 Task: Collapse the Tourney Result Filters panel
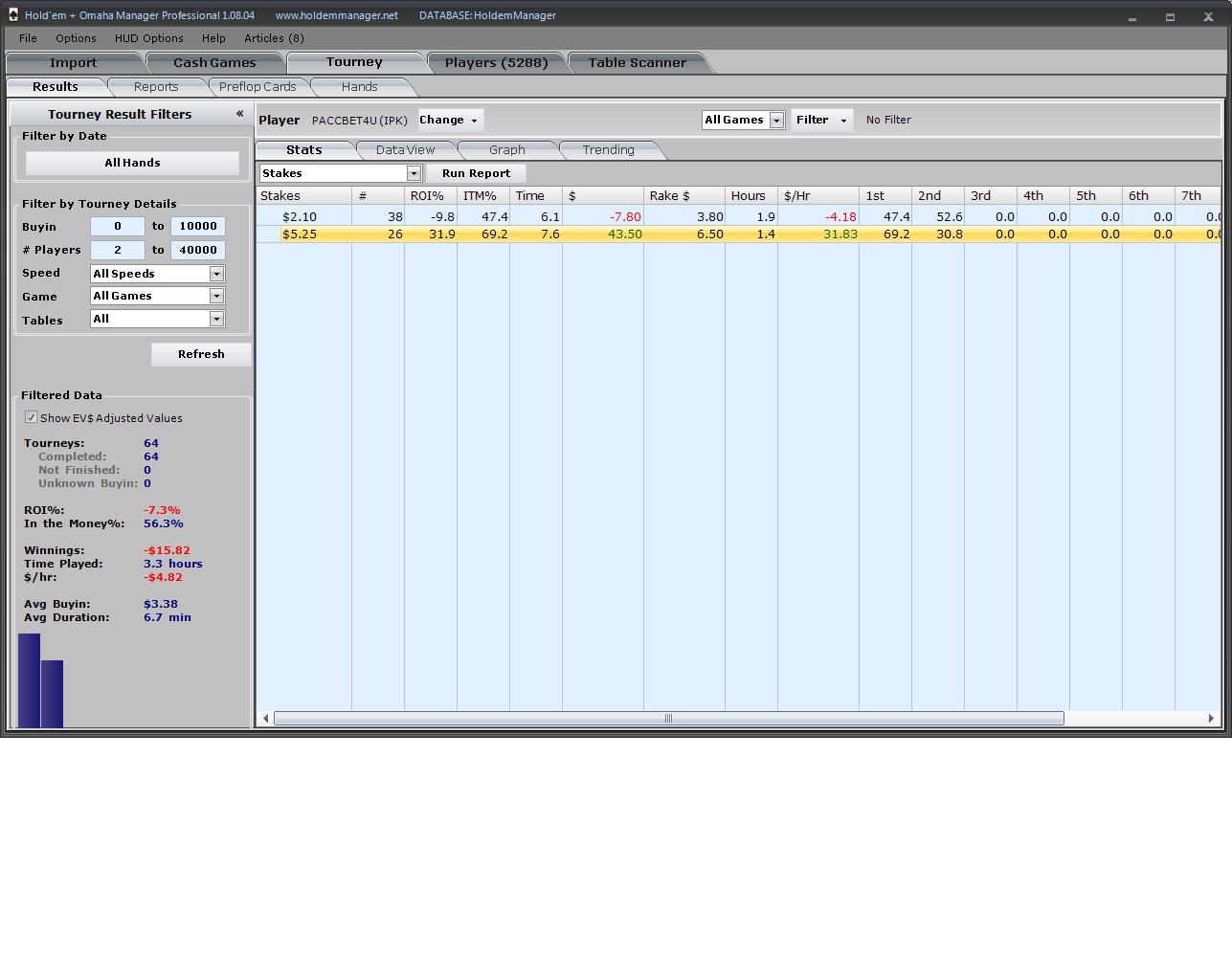click(239, 114)
